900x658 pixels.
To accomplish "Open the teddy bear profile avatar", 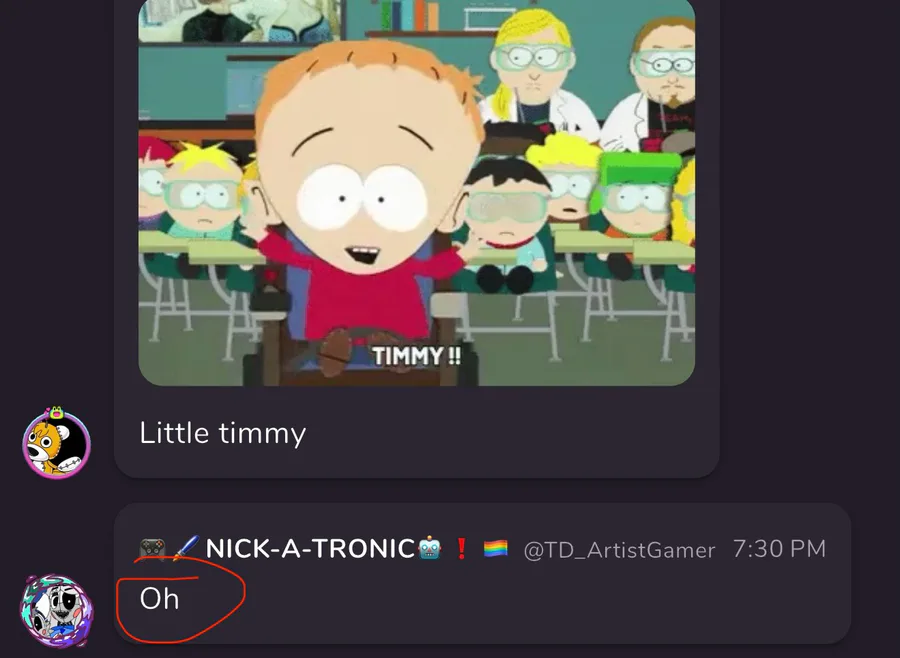I will point(56,443).
